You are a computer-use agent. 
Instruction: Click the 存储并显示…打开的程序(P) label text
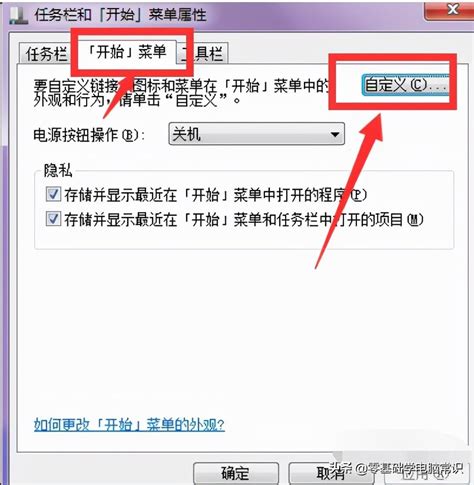pyautogui.click(x=215, y=195)
